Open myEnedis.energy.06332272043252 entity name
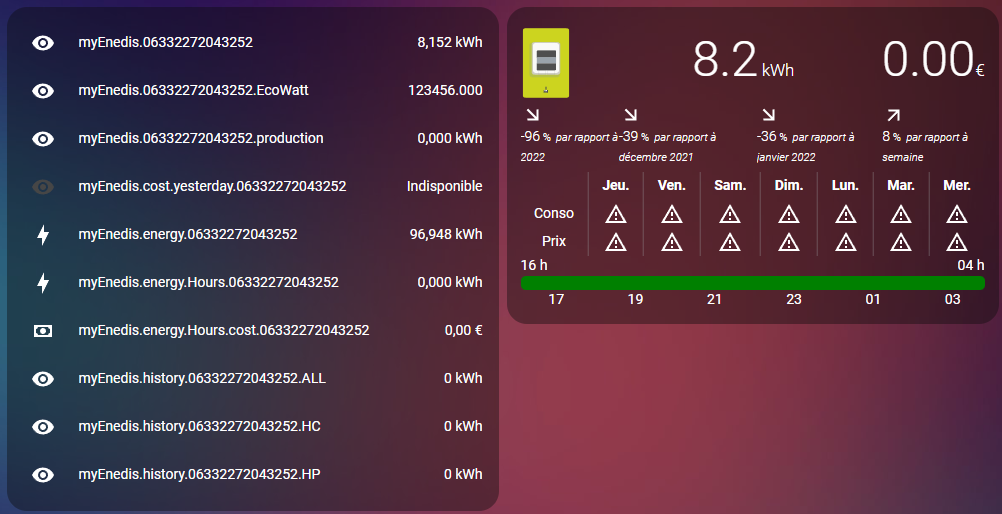The height and width of the screenshot is (514, 1002). pos(188,234)
